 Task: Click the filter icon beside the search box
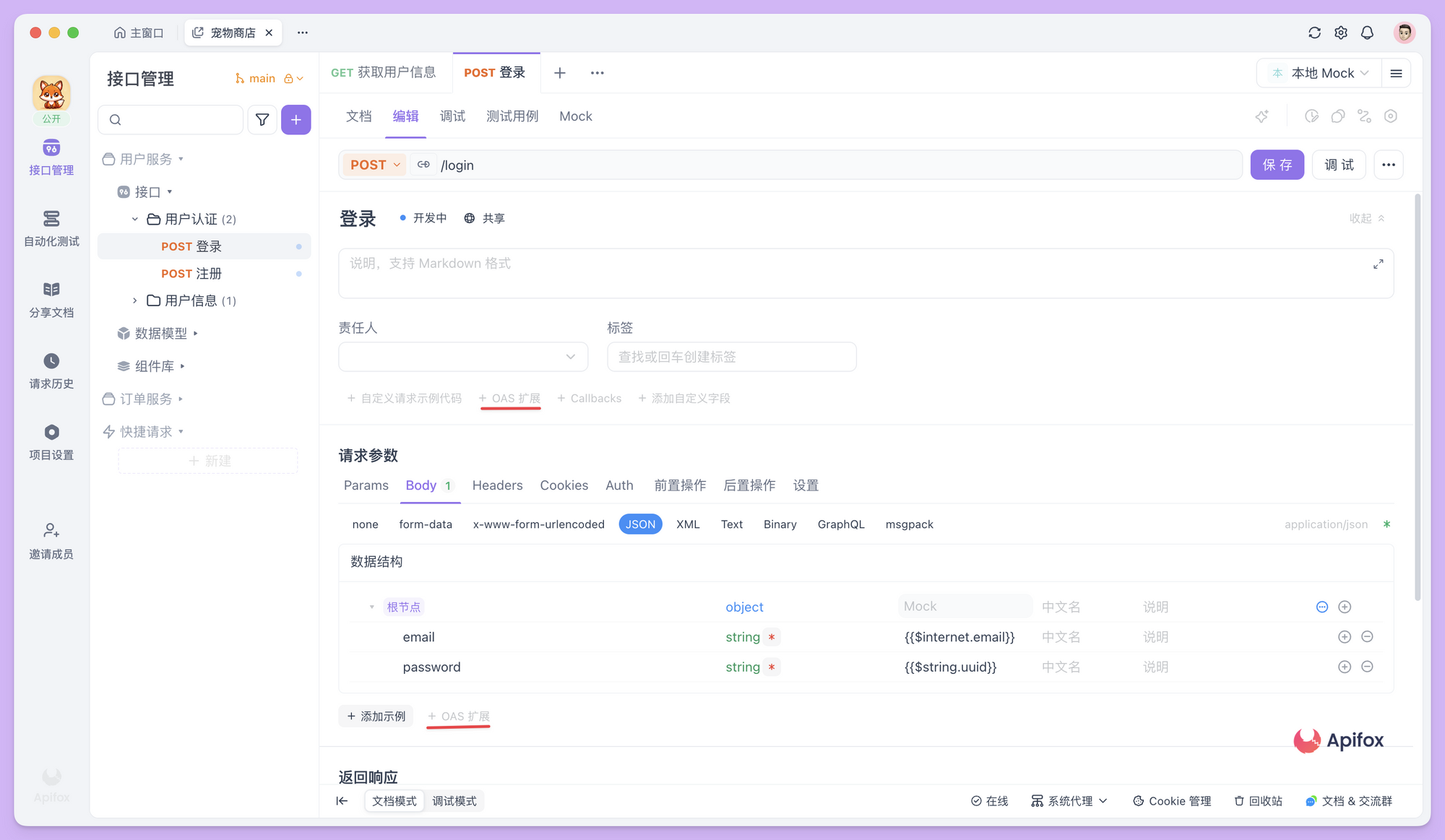pos(262,119)
